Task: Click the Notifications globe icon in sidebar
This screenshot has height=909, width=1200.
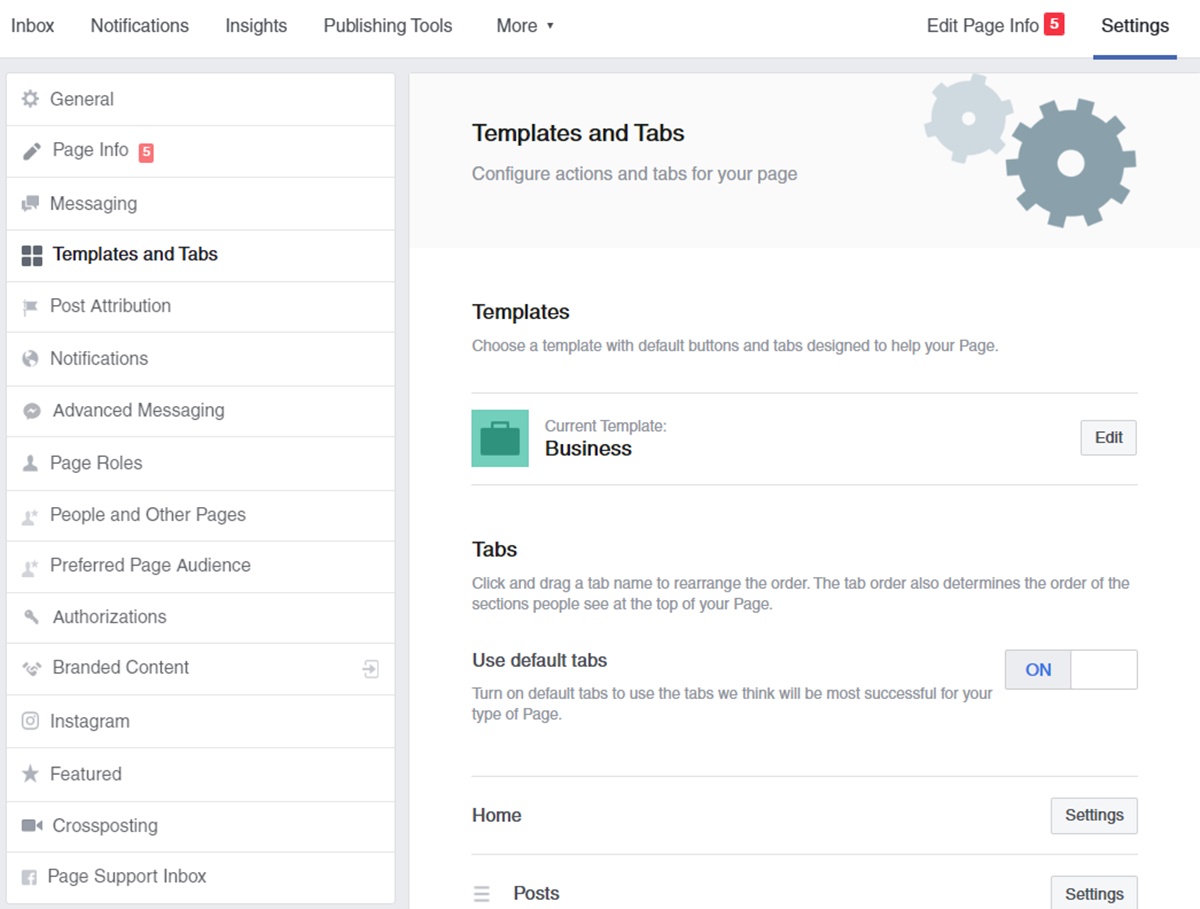Action: pos(30,359)
